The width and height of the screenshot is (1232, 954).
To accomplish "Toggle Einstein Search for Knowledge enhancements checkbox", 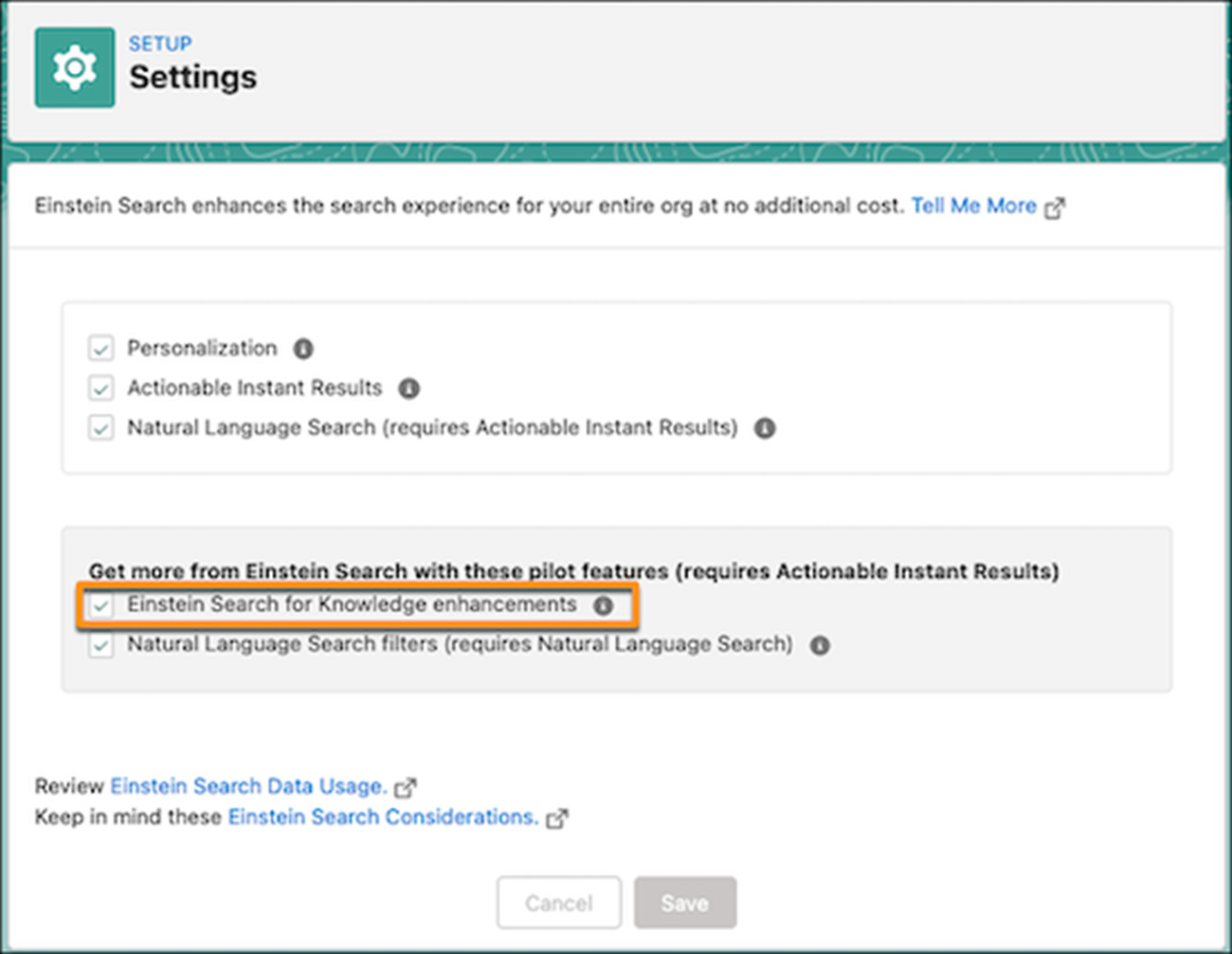I will tap(101, 605).
